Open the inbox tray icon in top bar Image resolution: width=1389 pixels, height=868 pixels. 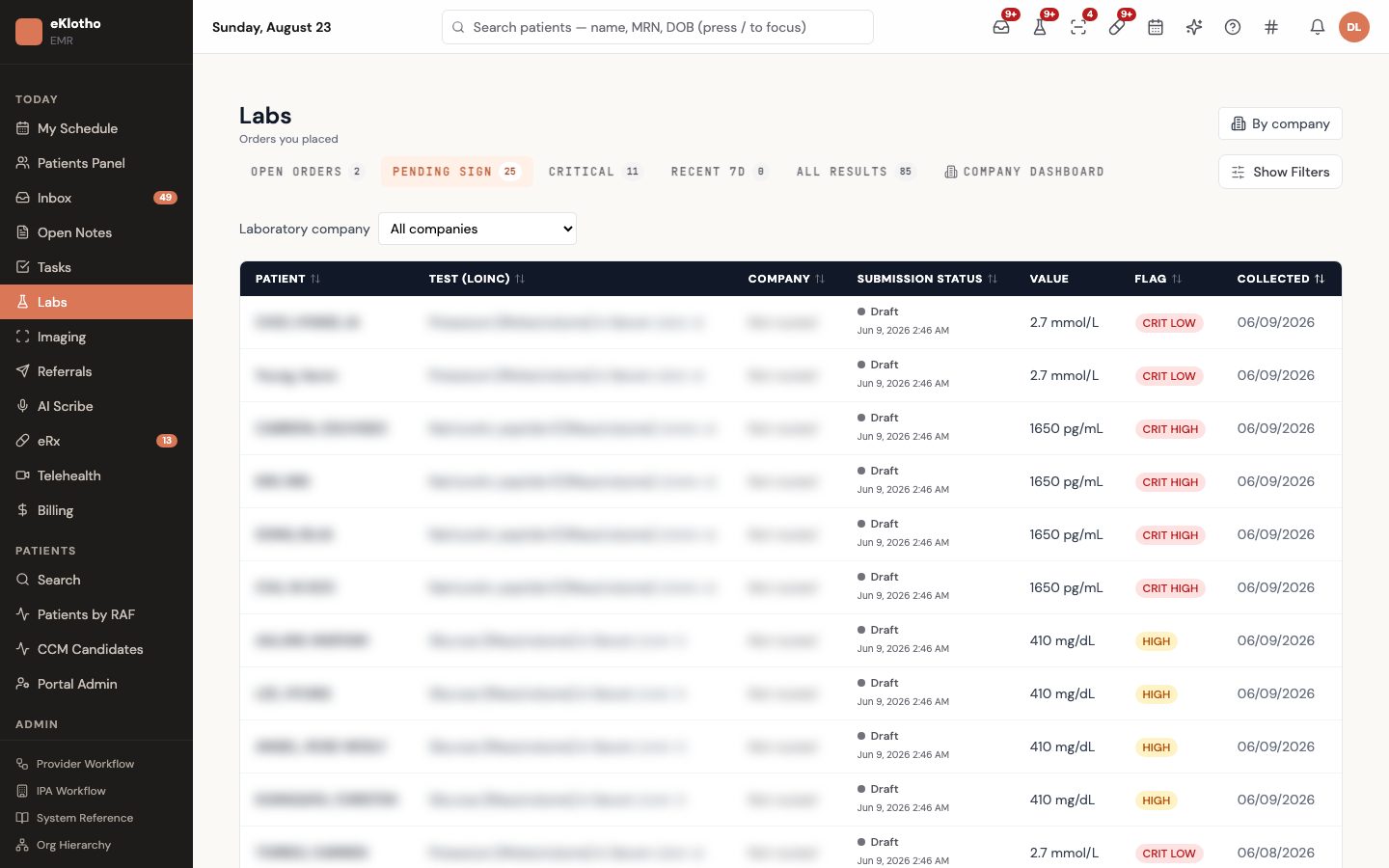pyautogui.click(x=1001, y=27)
